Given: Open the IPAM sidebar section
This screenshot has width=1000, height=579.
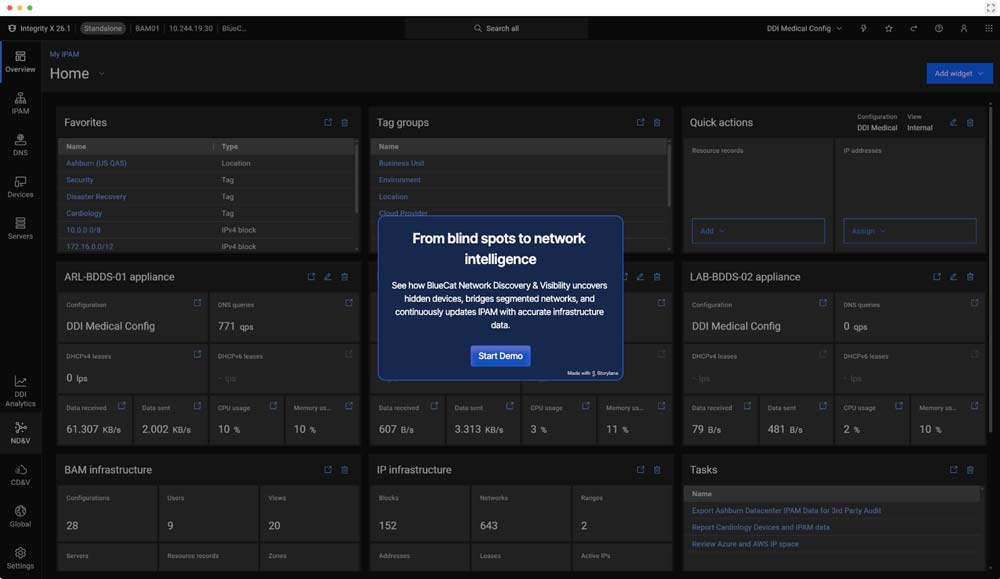Looking at the screenshot, I should pos(20,103).
